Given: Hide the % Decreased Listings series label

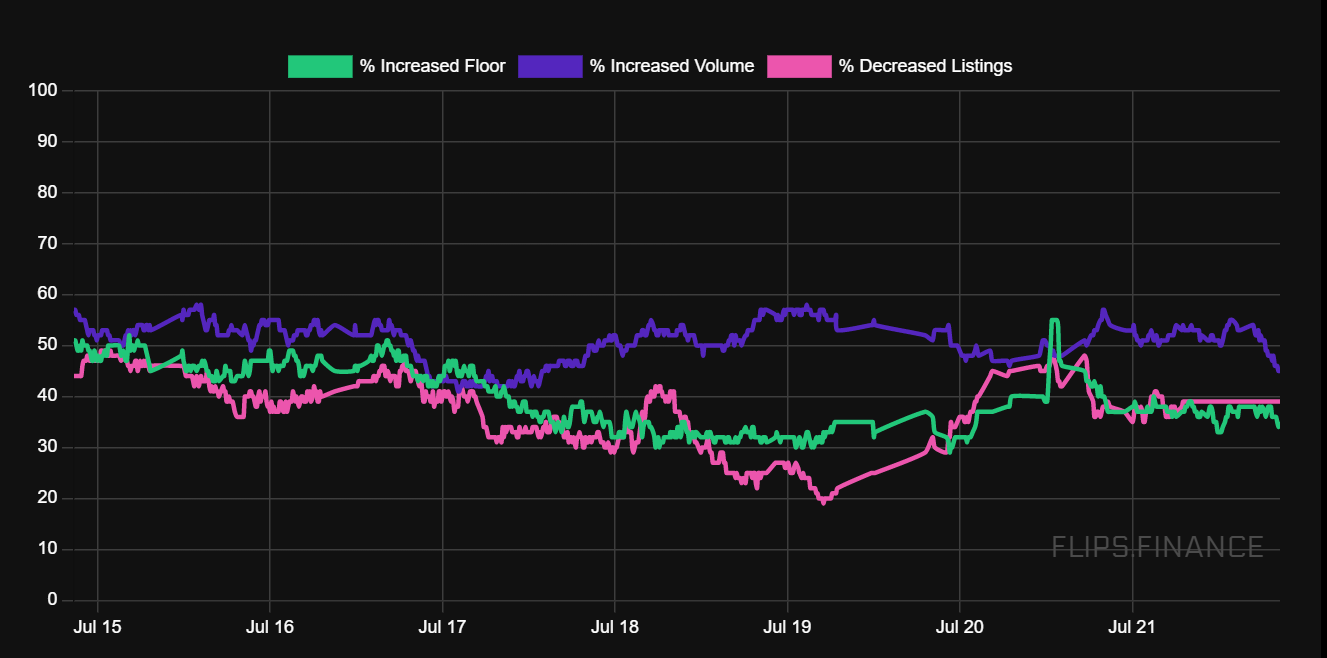Looking at the screenshot, I should coord(926,66).
